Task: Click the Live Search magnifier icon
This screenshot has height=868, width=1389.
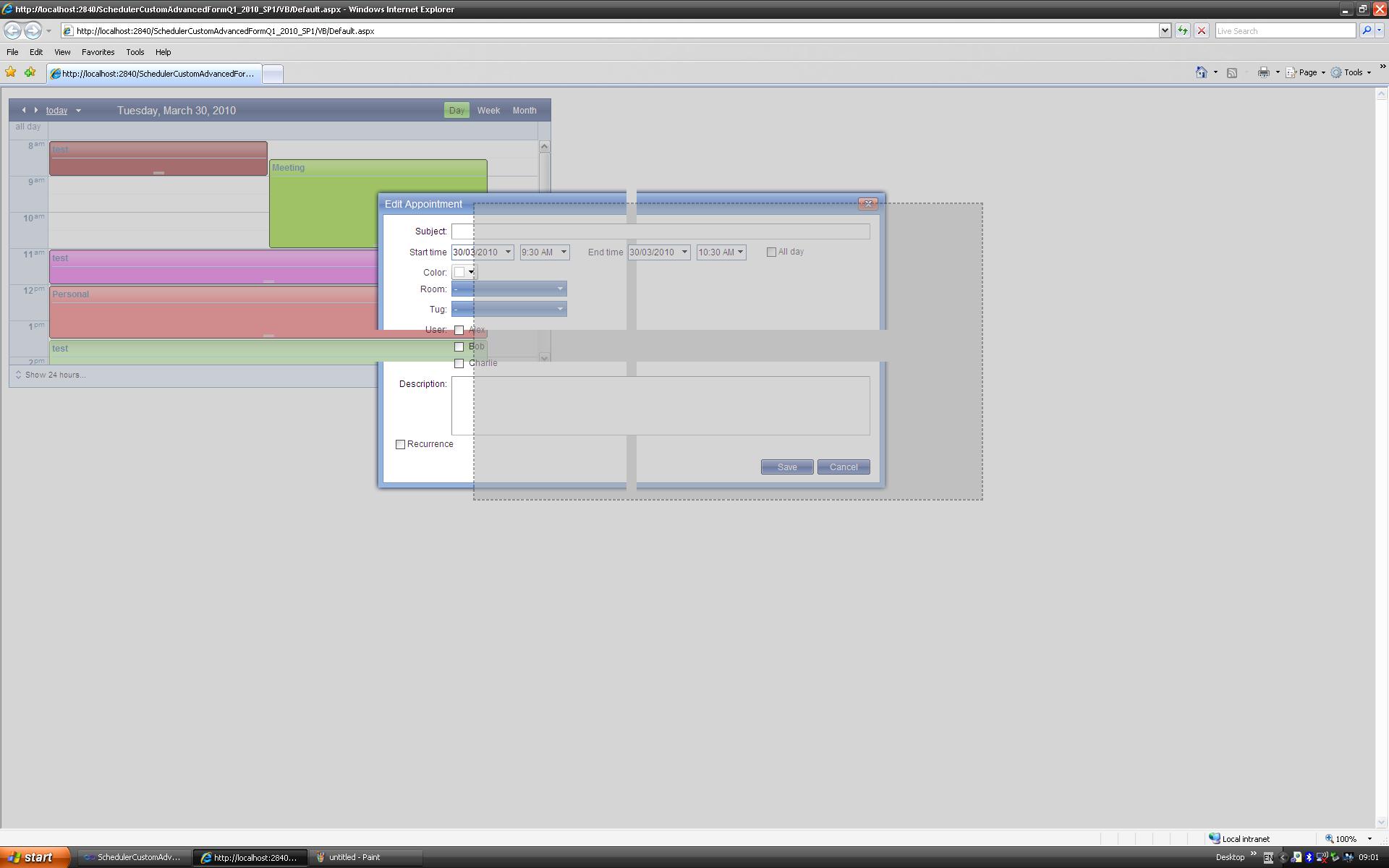Action: (x=1366, y=30)
